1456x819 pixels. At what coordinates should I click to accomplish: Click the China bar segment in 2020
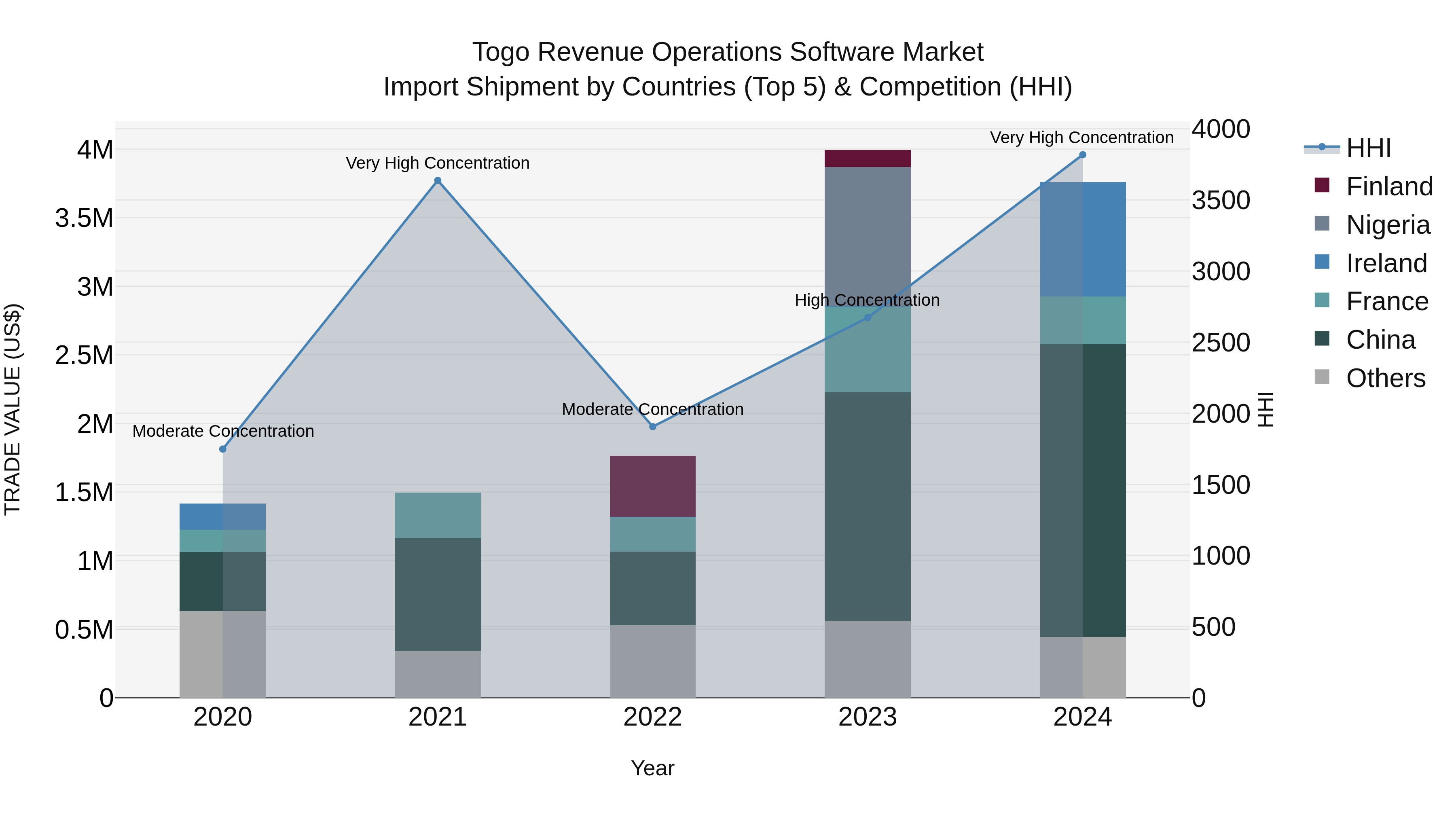[223, 582]
